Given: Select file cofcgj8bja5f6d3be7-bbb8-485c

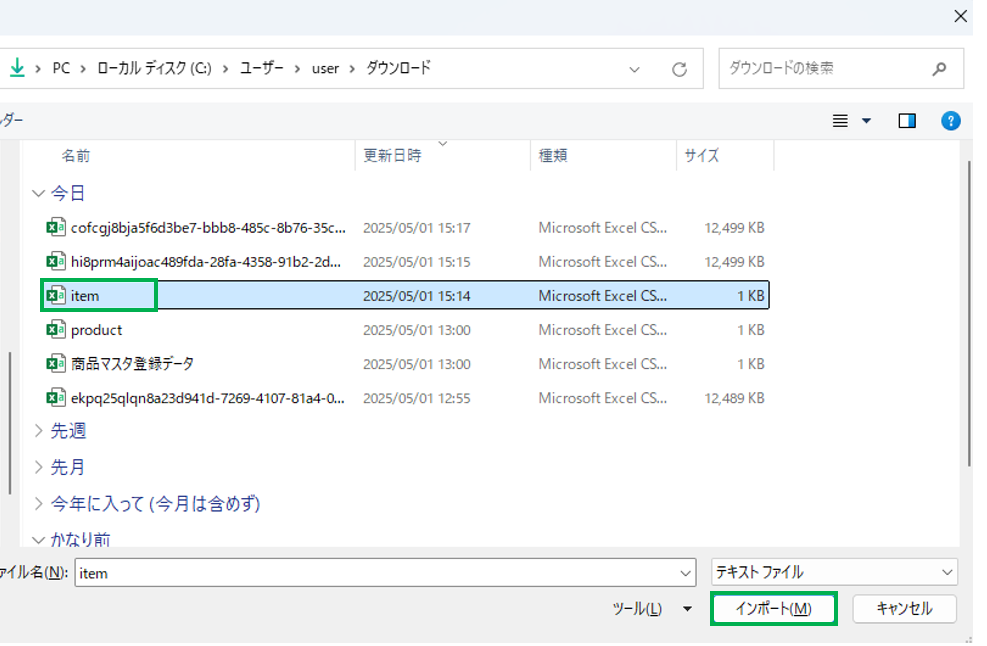Looking at the screenshot, I should point(208,228).
